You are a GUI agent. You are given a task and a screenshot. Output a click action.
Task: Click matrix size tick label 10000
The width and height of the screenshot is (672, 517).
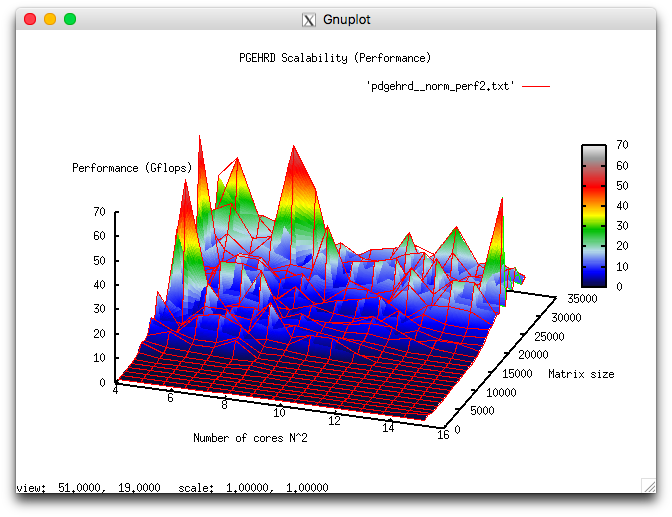click(501, 392)
